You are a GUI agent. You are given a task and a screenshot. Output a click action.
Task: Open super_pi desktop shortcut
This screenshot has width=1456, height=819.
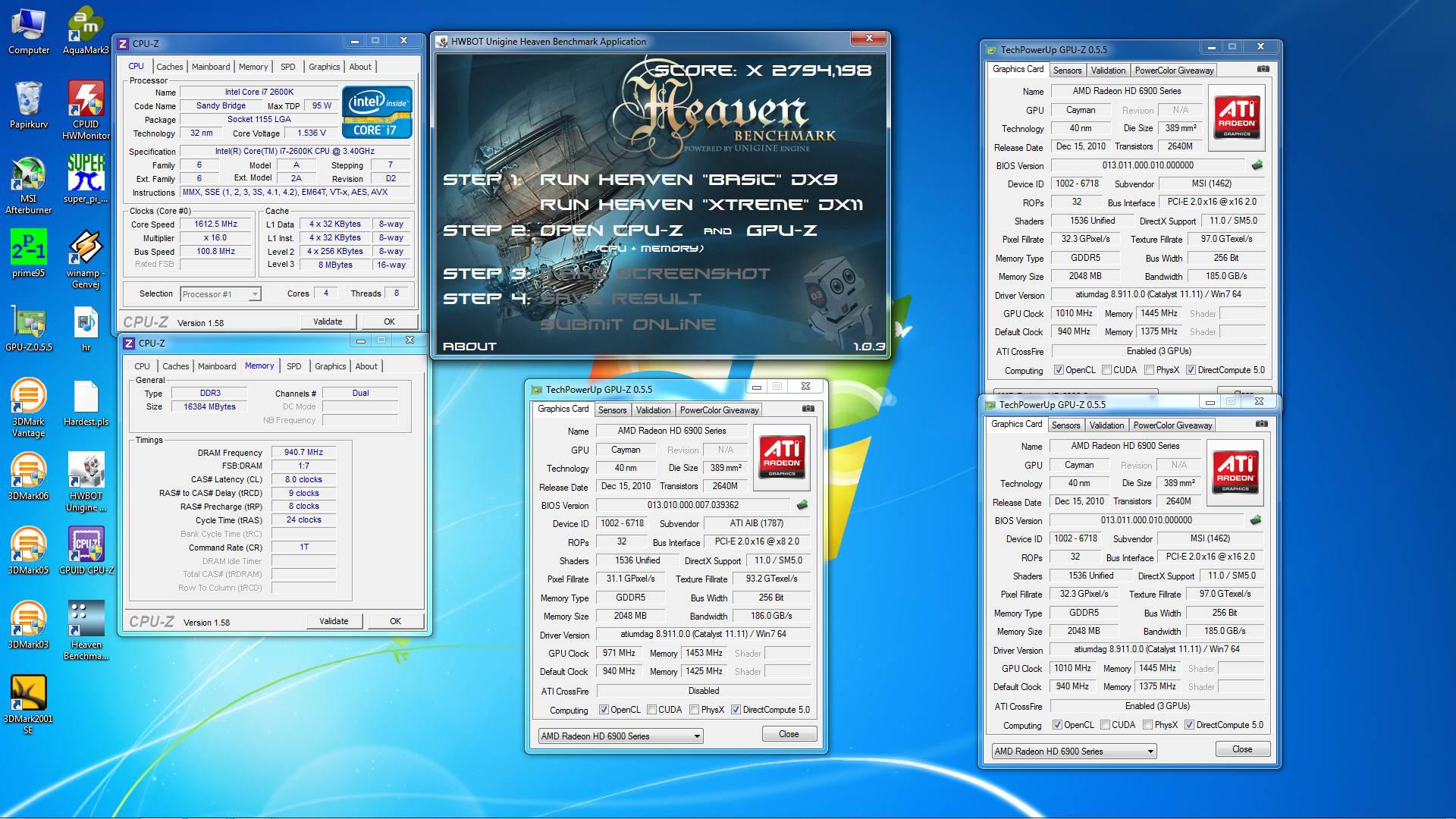86,180
